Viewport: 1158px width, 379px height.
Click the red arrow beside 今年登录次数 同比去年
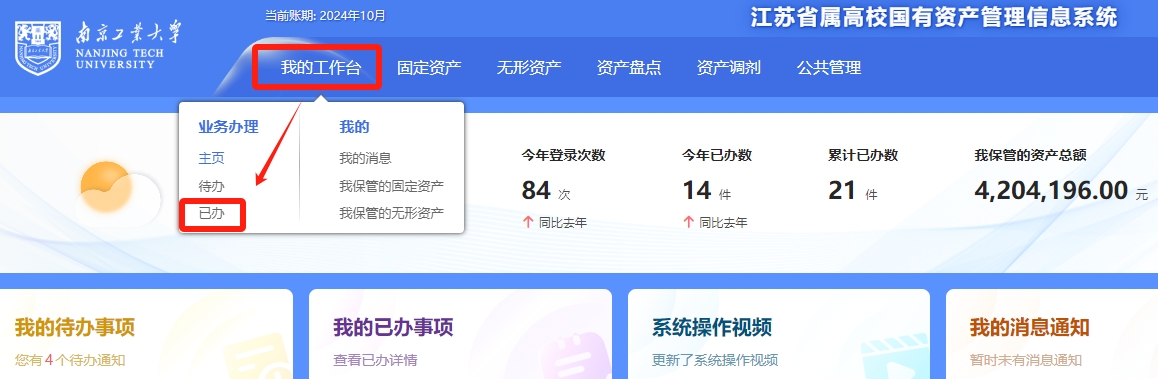click(x=528, y=222)
